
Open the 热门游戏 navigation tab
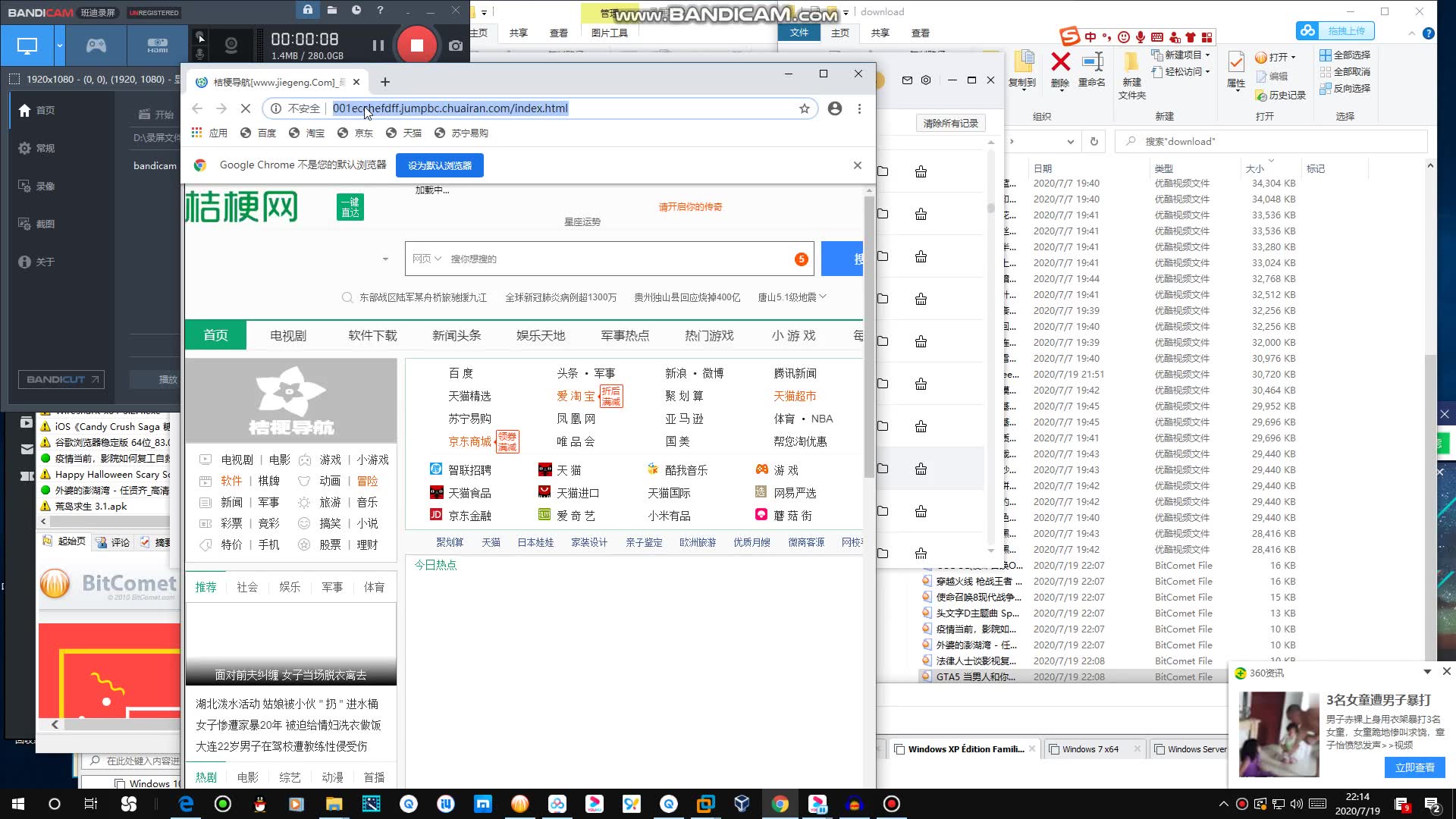[709, 335]
